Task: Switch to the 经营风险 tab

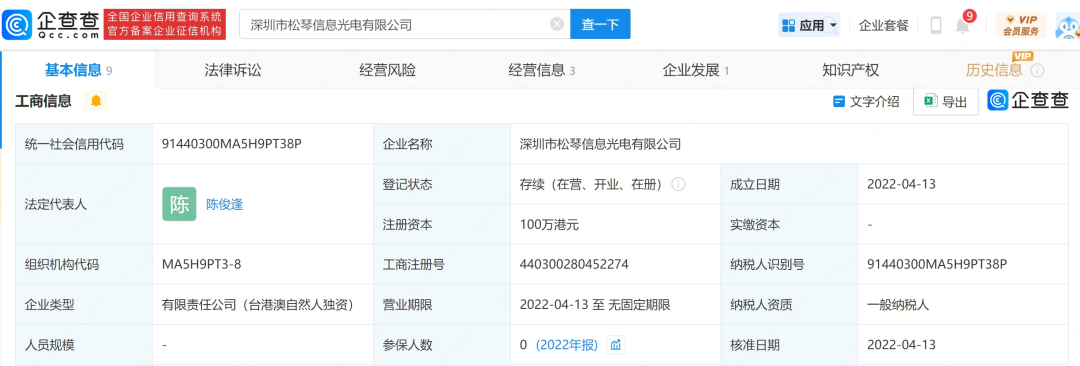Action: click(x=388, y=70)
